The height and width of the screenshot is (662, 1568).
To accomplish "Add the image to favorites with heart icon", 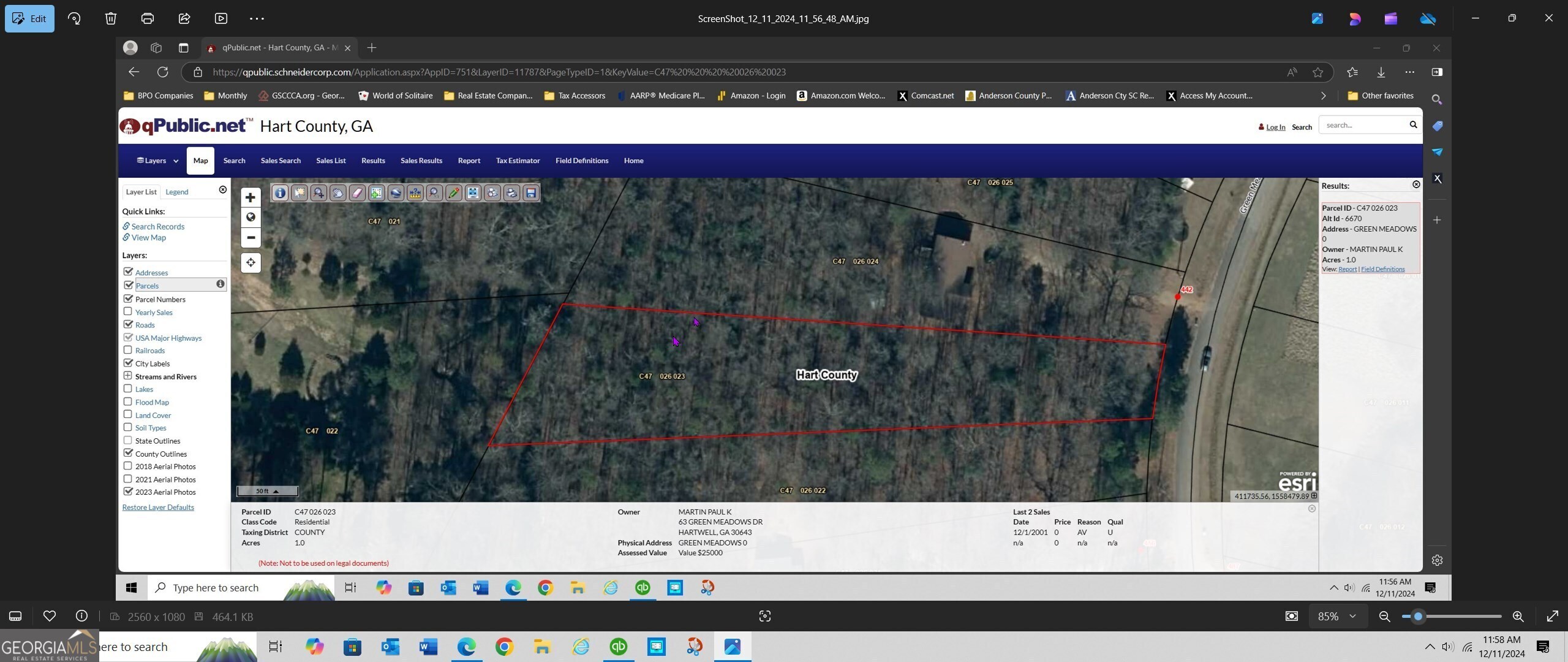I will pos(50,616).
